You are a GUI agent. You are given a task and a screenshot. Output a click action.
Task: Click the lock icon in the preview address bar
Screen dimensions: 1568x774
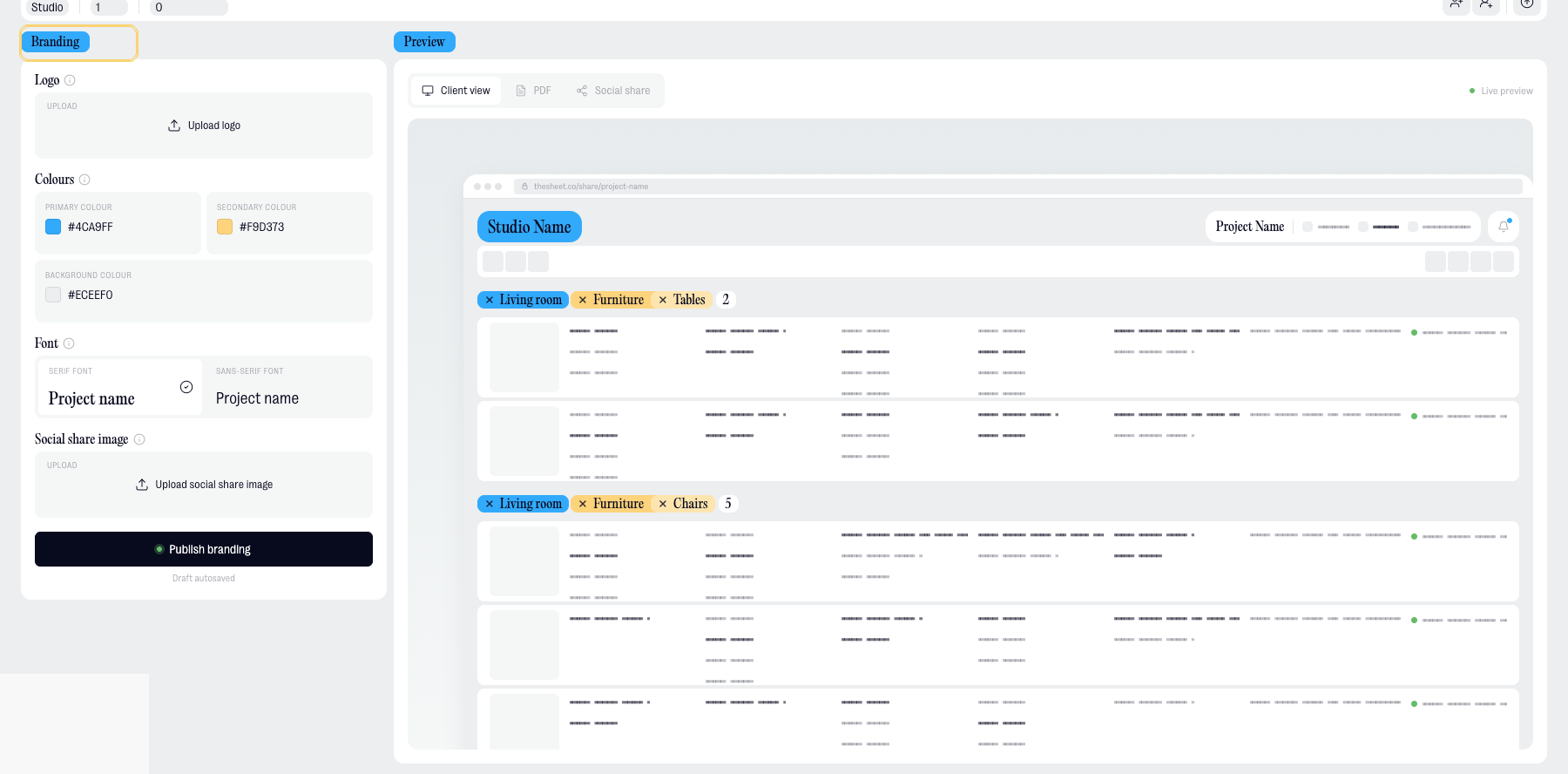(x=524, y=187)
